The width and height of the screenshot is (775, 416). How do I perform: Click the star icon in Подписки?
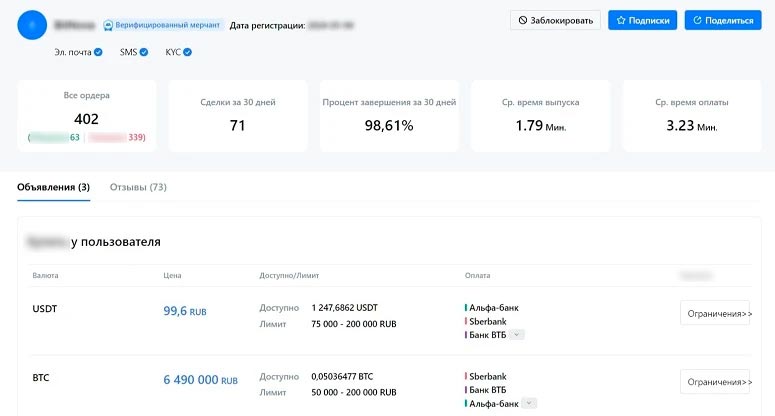click(621, 20)
